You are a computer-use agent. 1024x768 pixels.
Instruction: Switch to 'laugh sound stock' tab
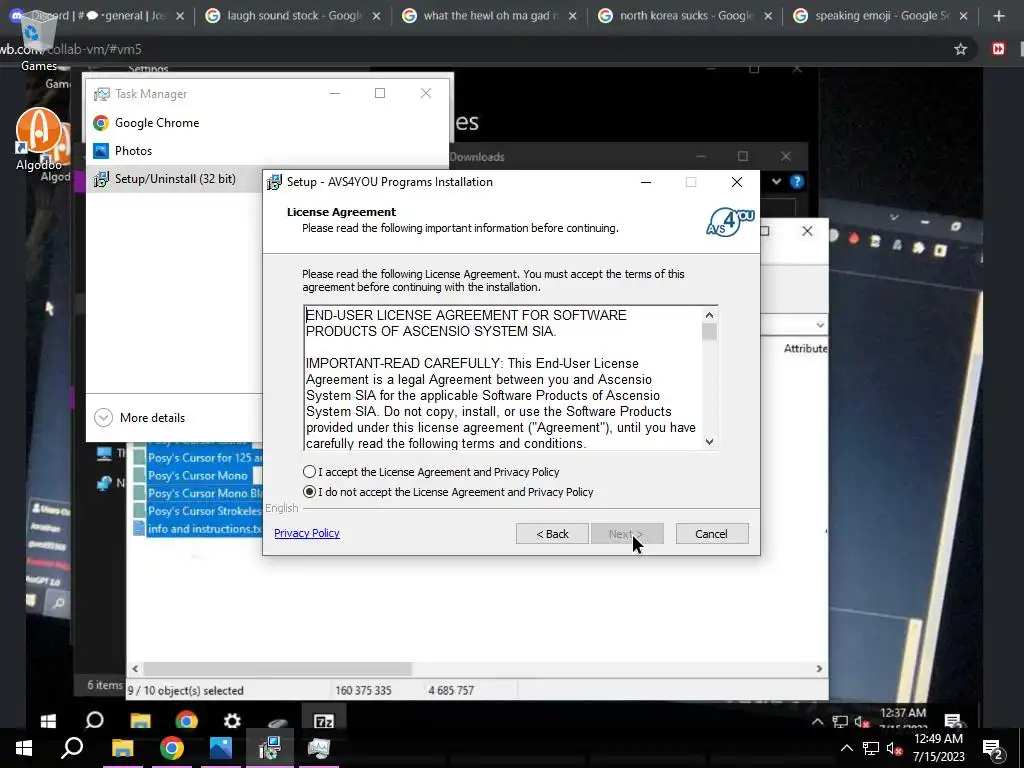click(x=294, y=16)
